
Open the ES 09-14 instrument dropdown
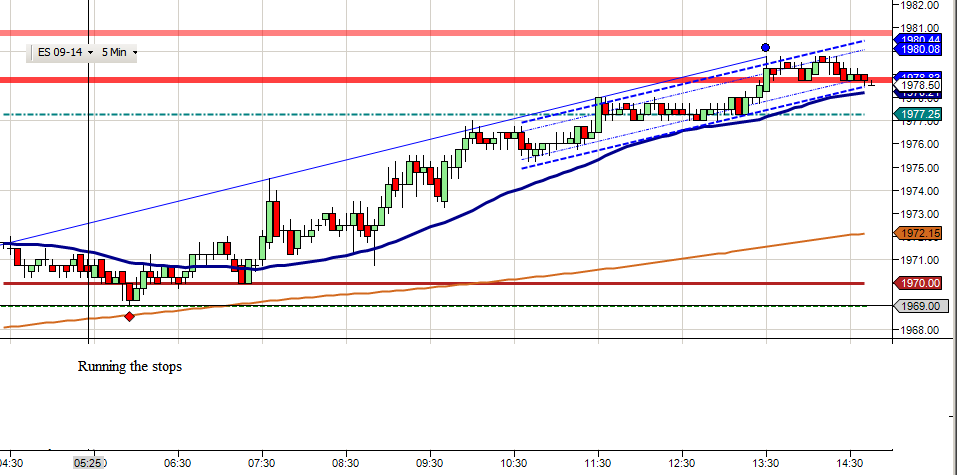pos(65,53)
